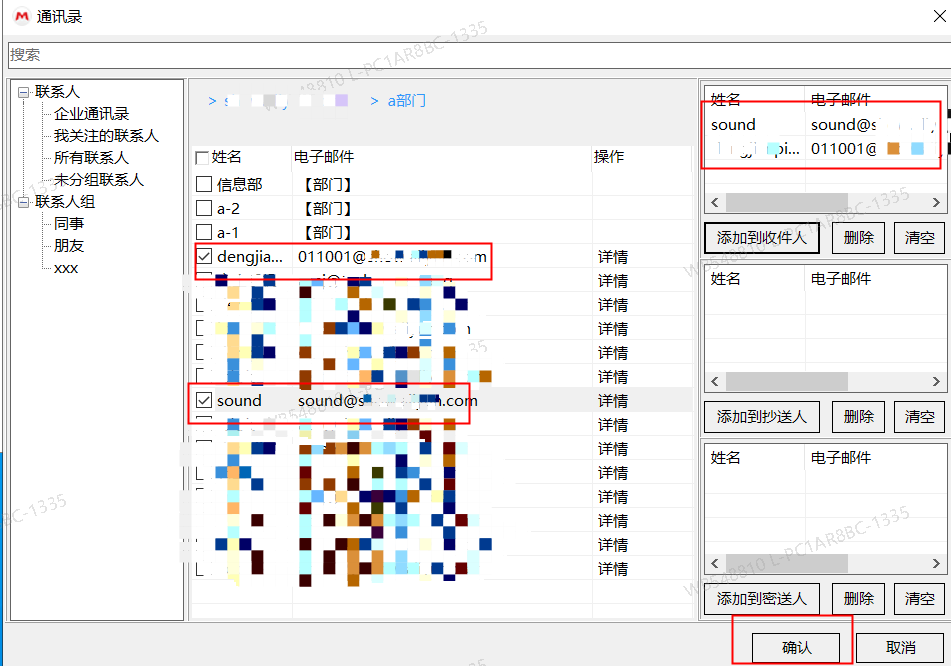Collapse the 联系人组 tree node

(23, 202)
